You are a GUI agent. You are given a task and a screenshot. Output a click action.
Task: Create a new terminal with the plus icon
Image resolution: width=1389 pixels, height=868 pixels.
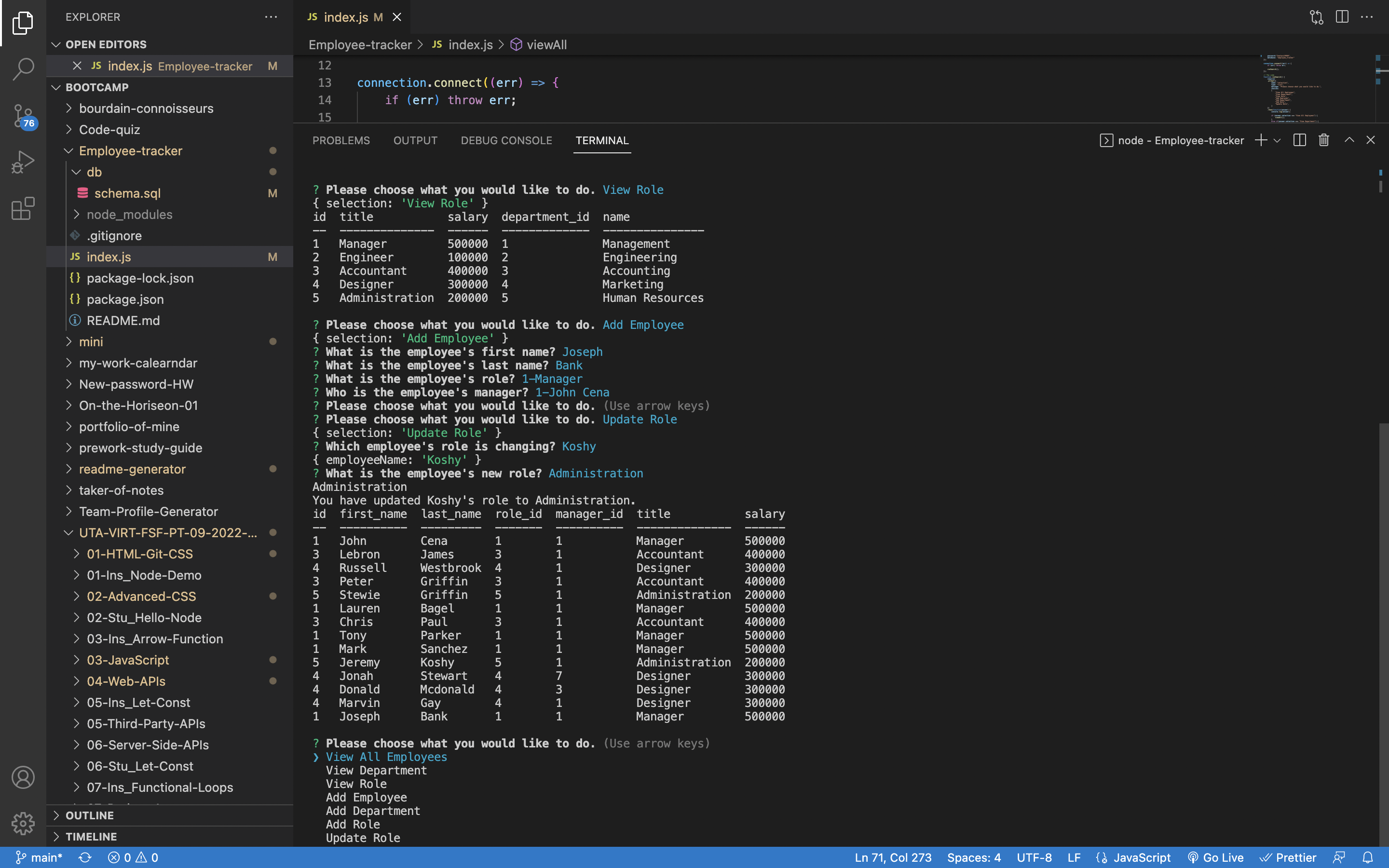click(x=1260, y=139)
